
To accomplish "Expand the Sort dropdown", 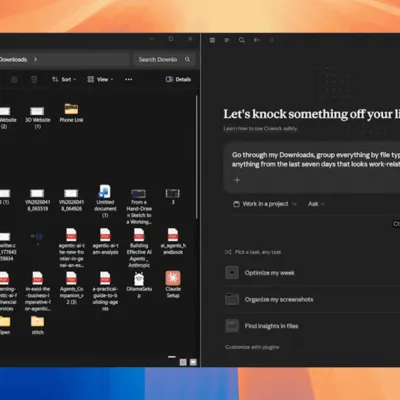I will click(64, 79).
